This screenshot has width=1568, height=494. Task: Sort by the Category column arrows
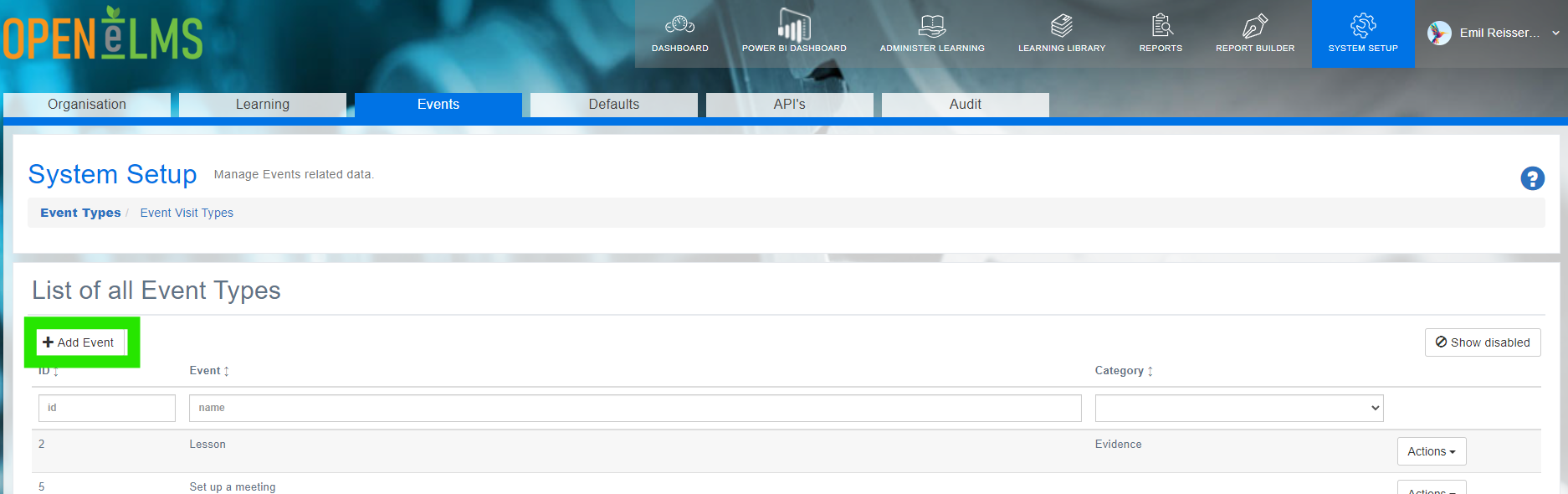click(1150, 371)
